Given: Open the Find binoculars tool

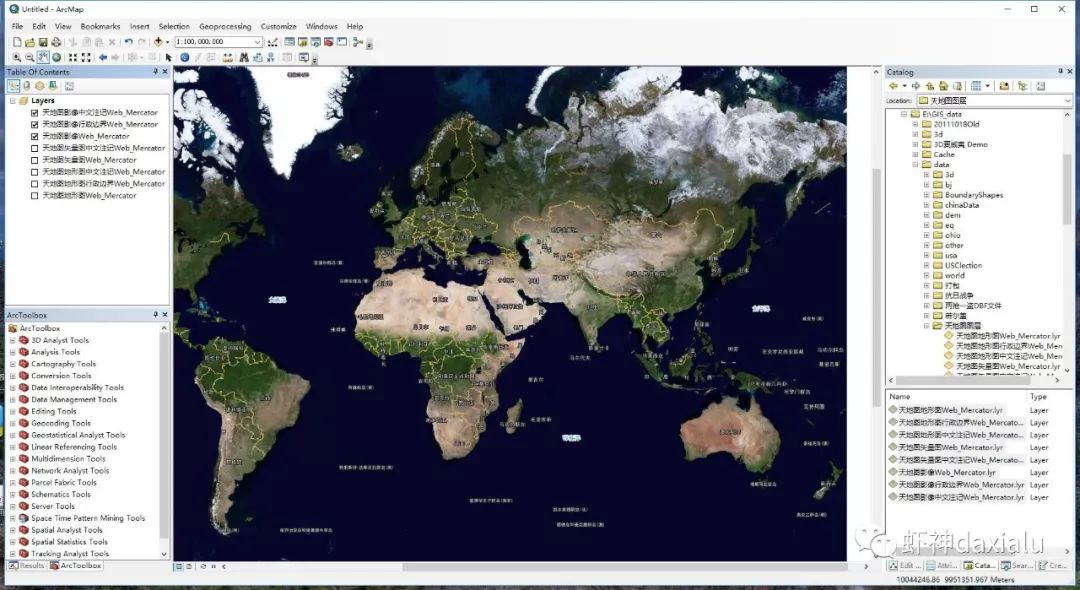Looking at the screenshot, I should pyautogui.click(x=244, y=58).
